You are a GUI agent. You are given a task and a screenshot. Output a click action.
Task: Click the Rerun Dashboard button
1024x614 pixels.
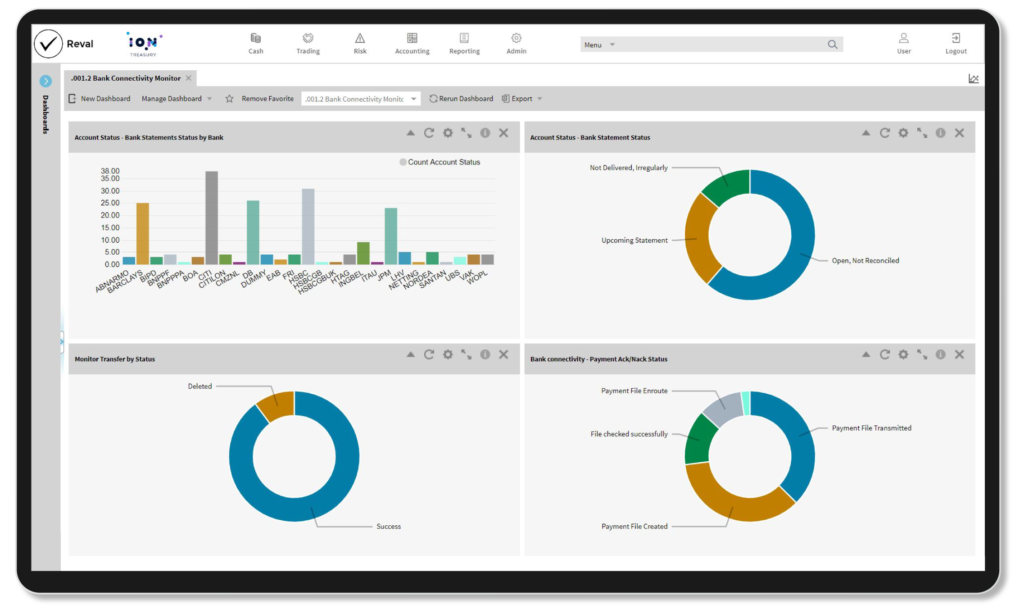[461, 99]
